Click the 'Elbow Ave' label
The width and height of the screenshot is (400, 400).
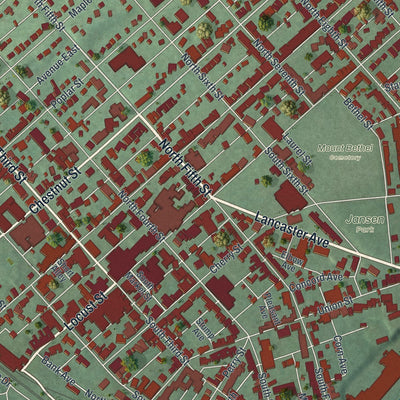click(x=291, y=262)
